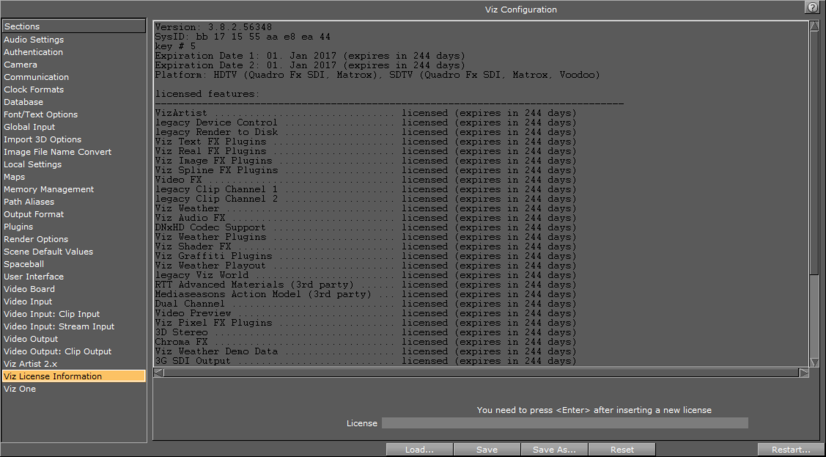Click the VizArtist licensed feature row

tap(366, 113)
